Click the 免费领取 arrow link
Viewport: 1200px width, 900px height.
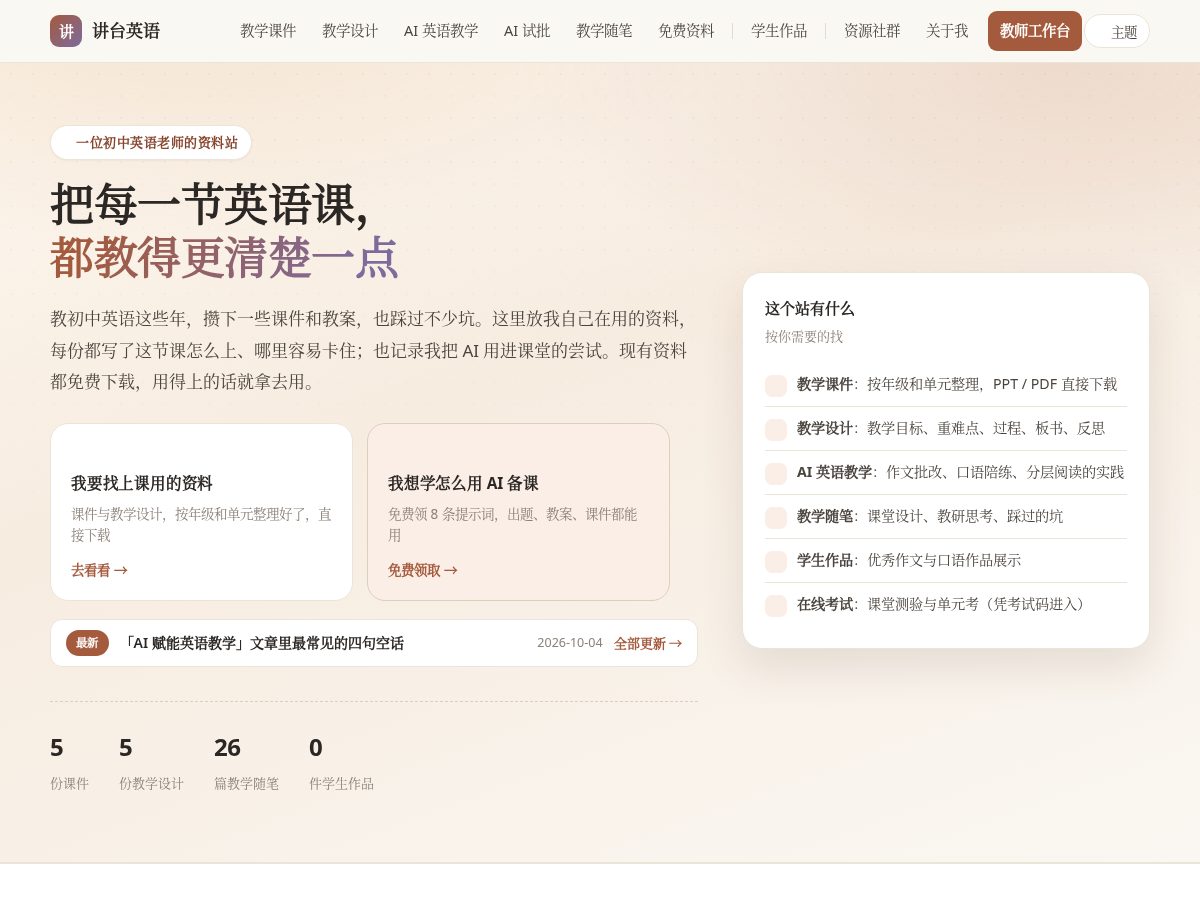(x=423, y=570)
